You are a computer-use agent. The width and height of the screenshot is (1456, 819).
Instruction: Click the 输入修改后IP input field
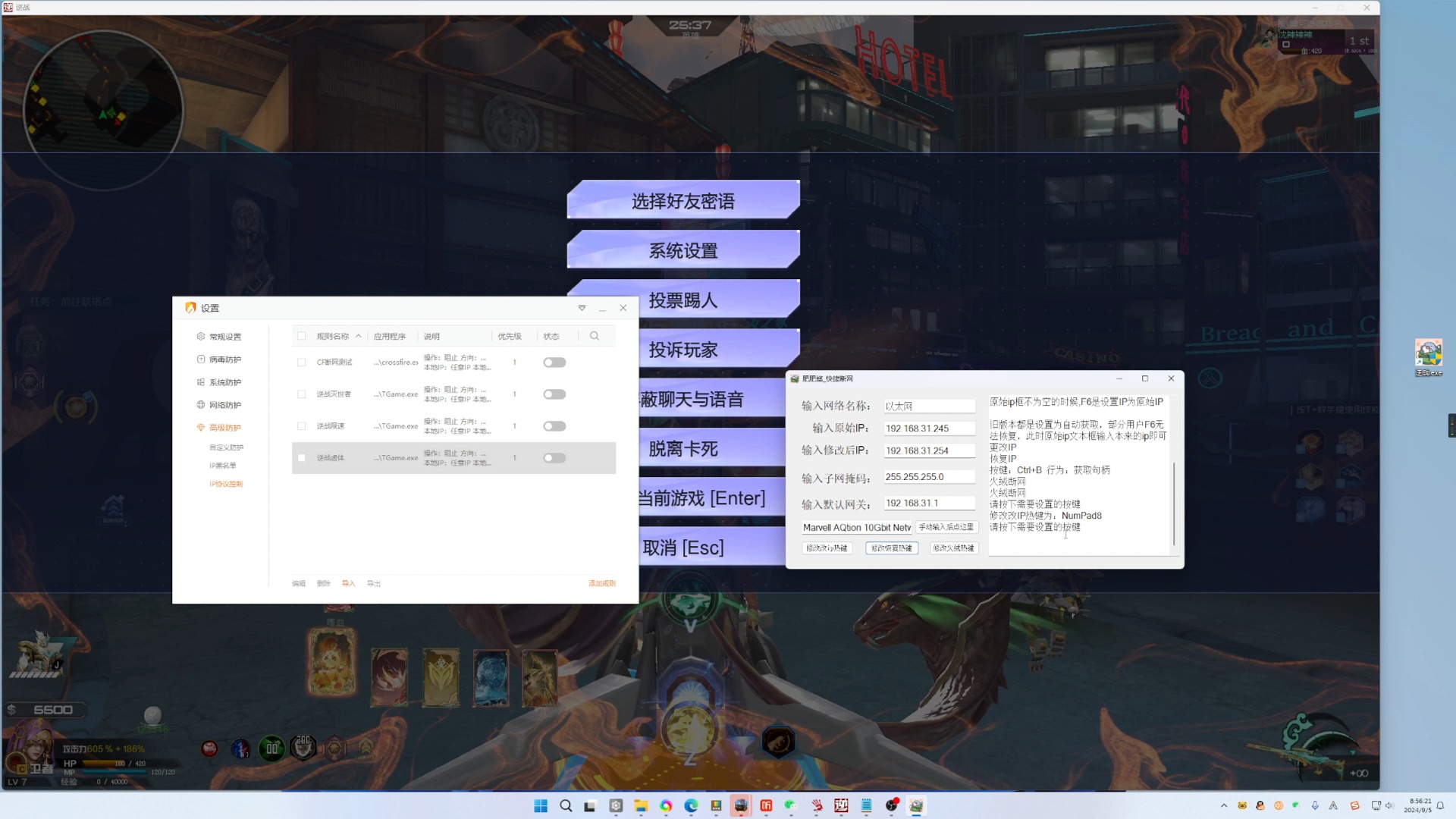[x=929, y=450]
